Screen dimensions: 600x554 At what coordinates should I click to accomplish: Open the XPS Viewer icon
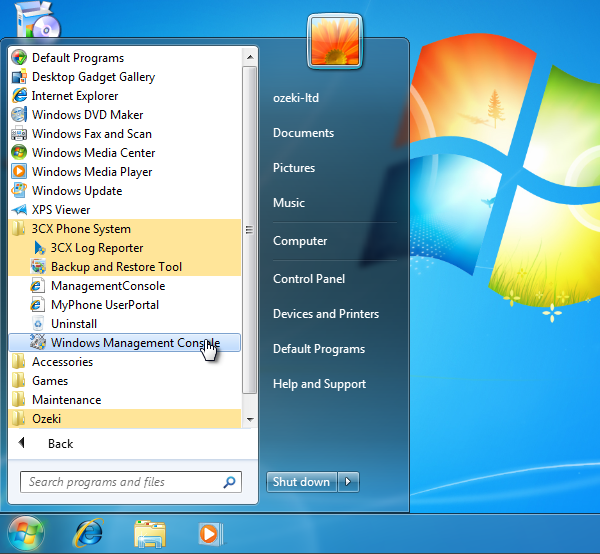pos(19,209)
